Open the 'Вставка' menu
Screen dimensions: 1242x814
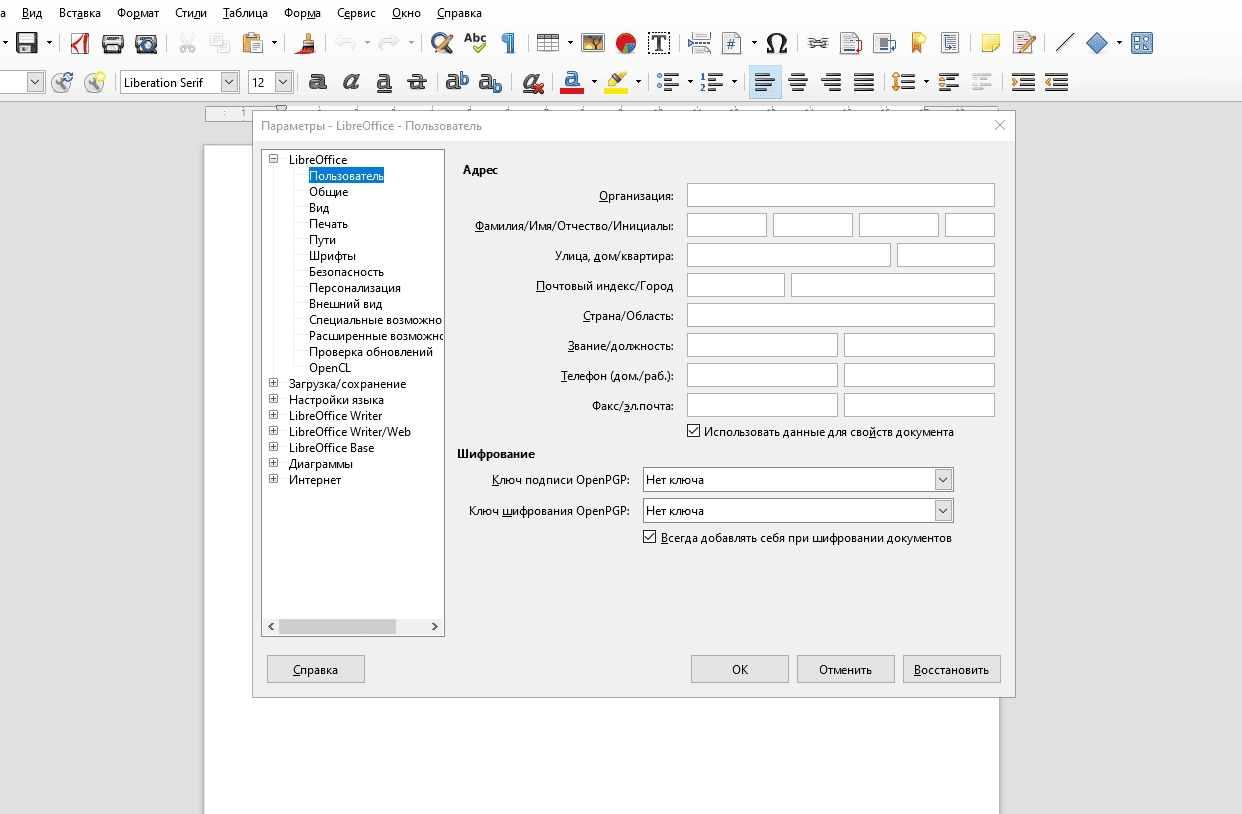point(80,13)
